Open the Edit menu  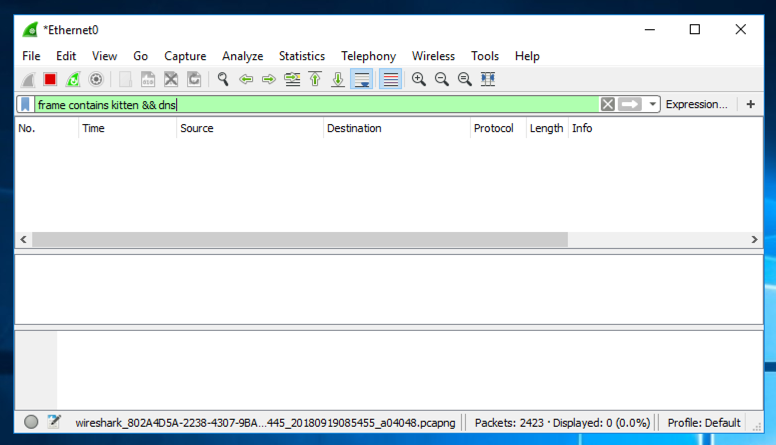66,56
